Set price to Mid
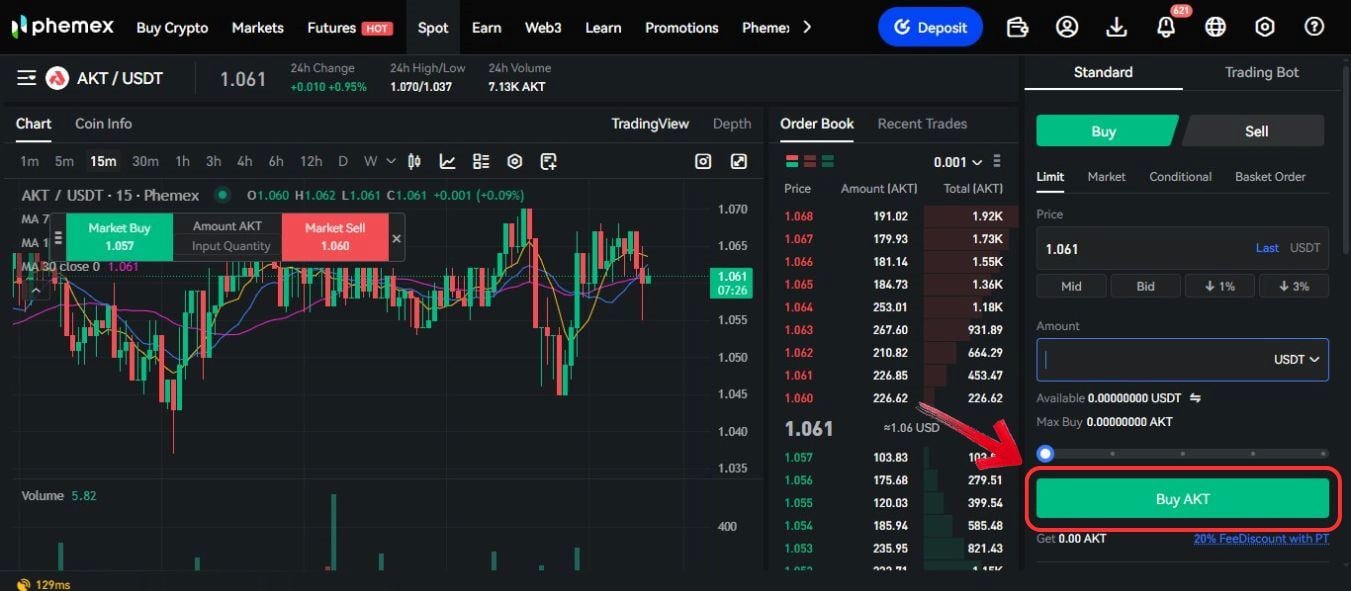 tap(1071, 286)
